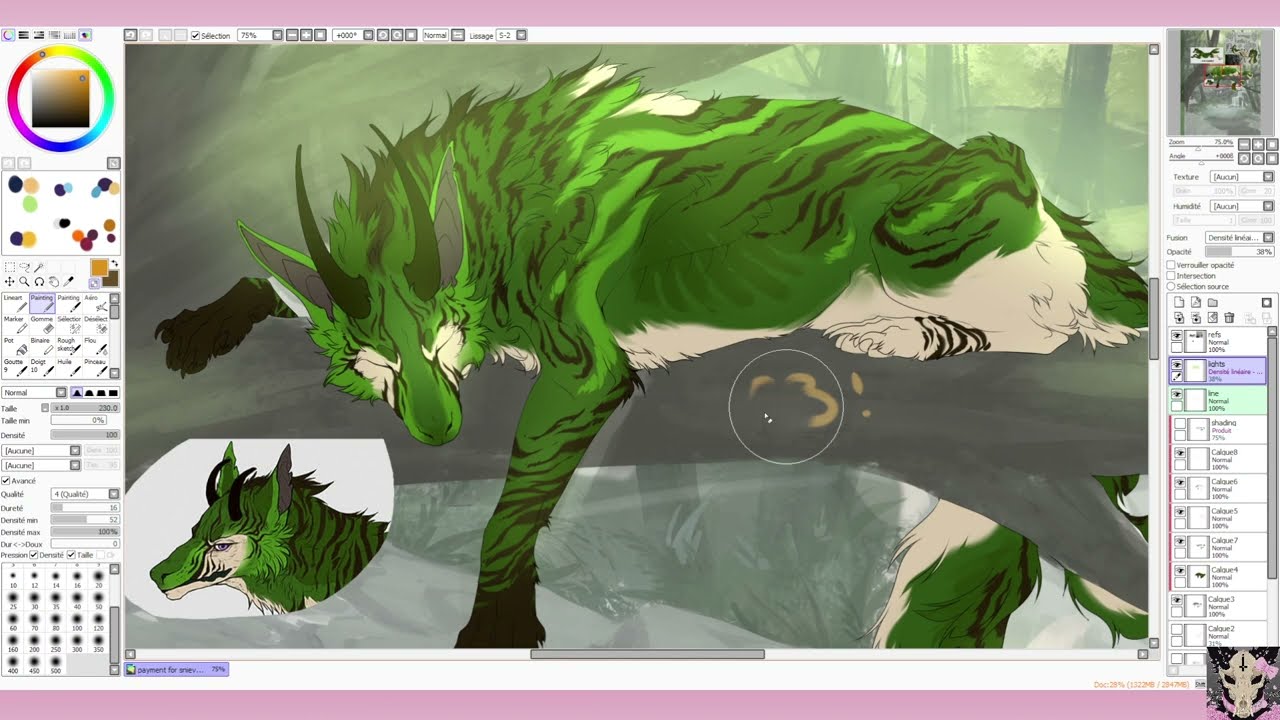The width and height of the screenshot is (1280, 720).
Task: Select the hand pan tool
Action: (54, 282)
